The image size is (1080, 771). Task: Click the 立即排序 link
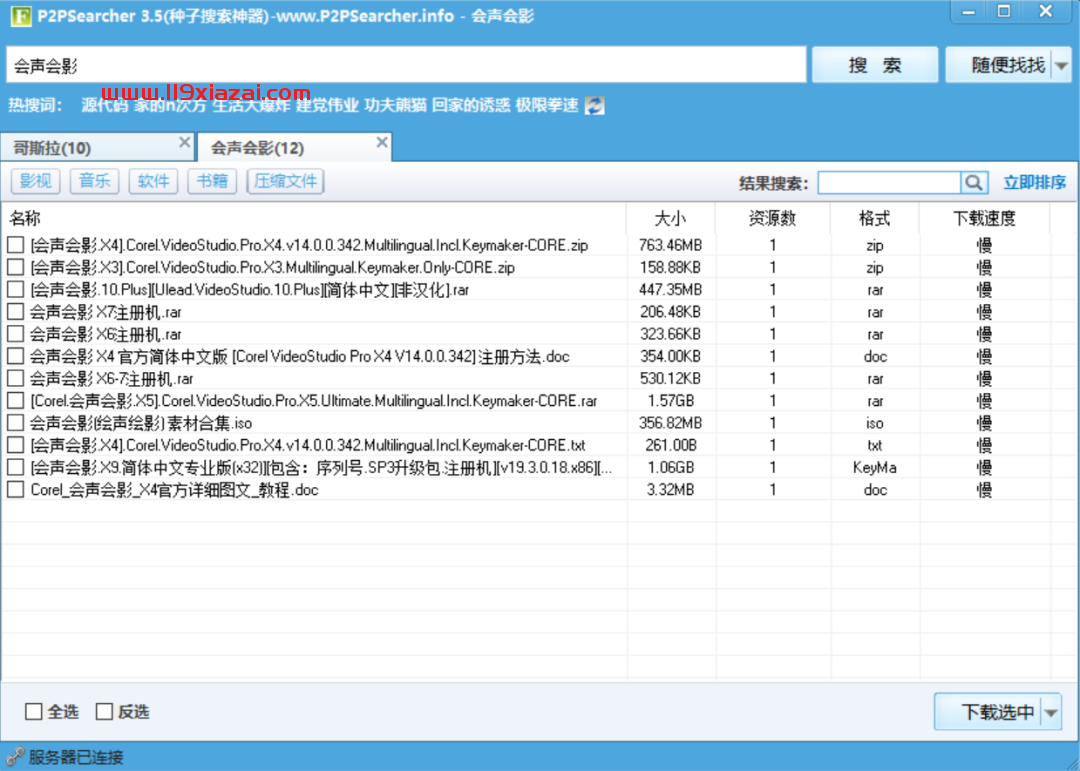tap(1035, 183)
